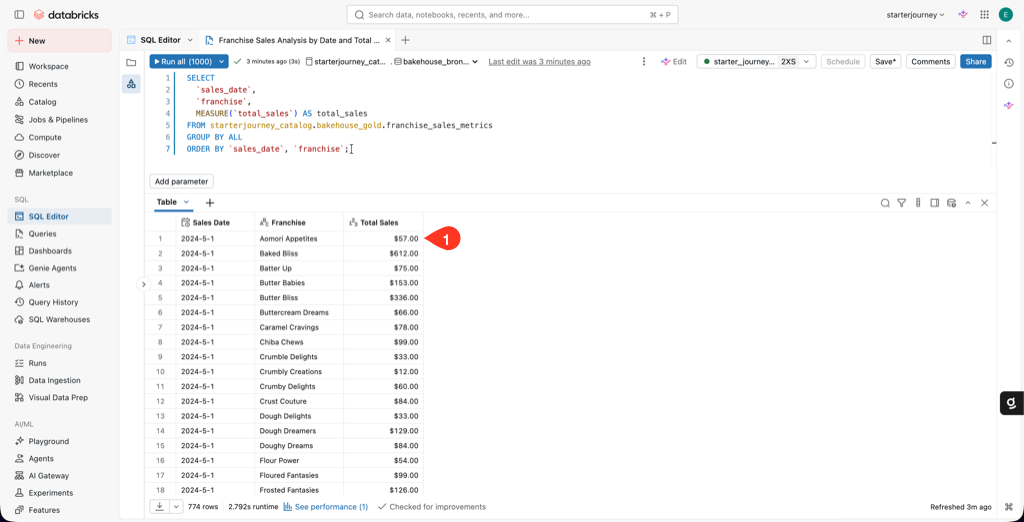Open download options dropdown arrow
This screenshot has width=1024, height=522.
pos(176,506)
